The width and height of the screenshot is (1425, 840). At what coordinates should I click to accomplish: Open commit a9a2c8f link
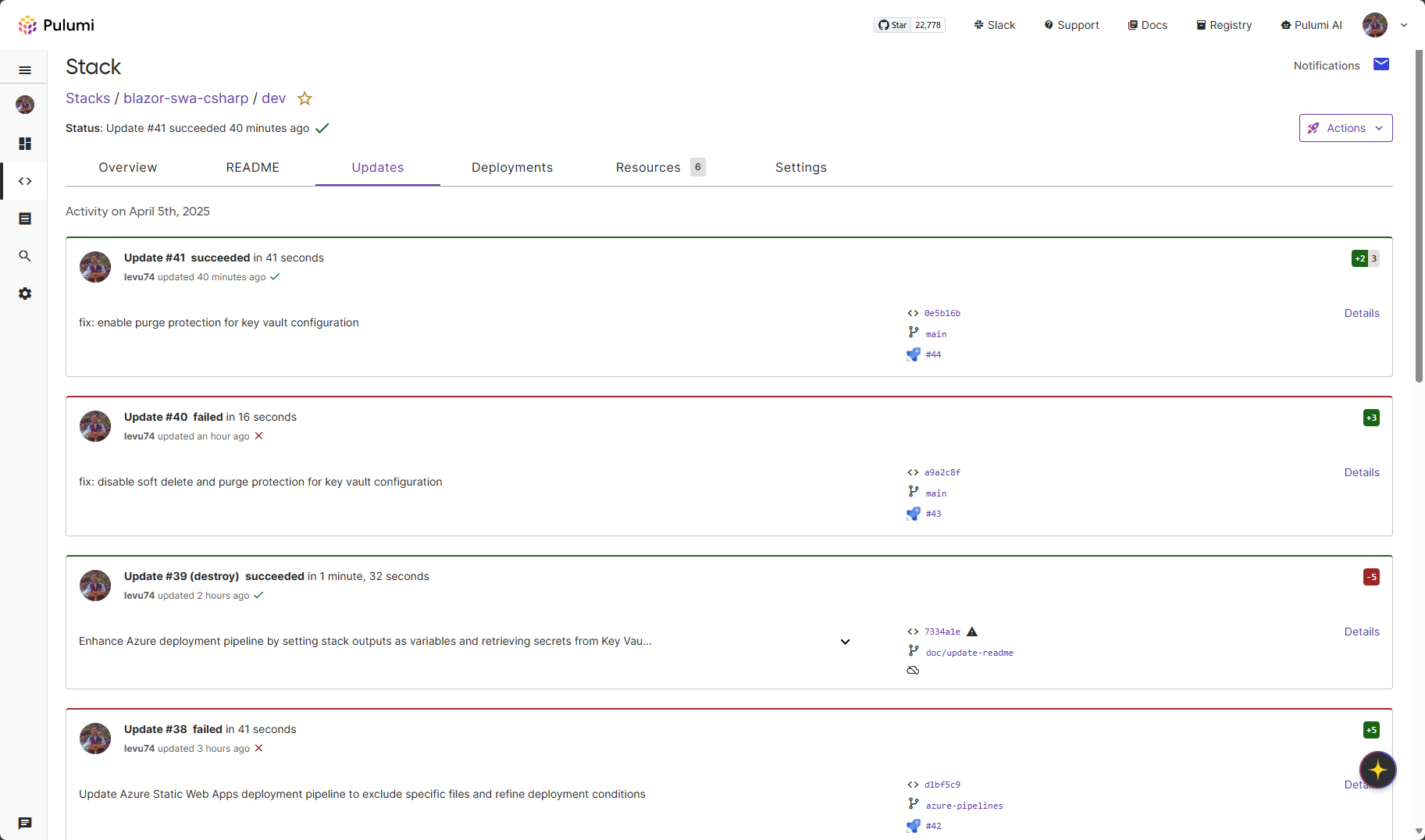click(x=942, y=472)
